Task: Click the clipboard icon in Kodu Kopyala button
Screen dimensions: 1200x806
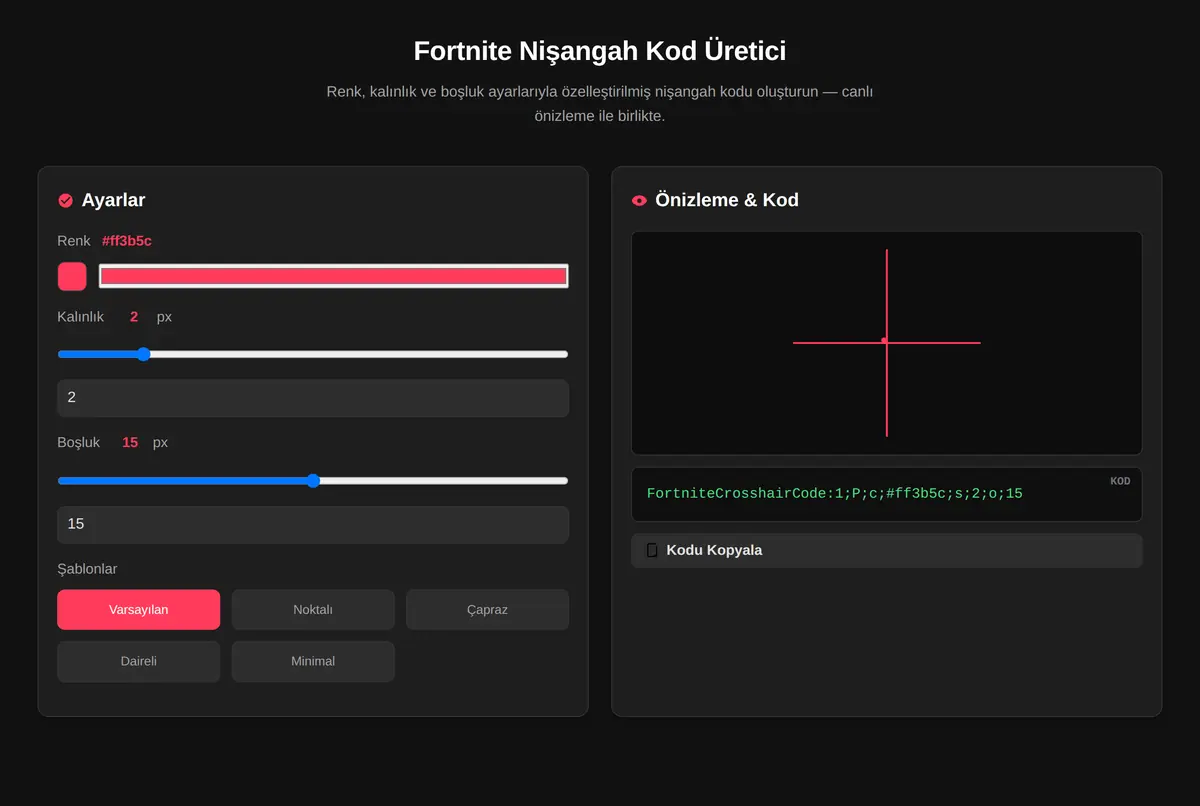Action: 652,550
